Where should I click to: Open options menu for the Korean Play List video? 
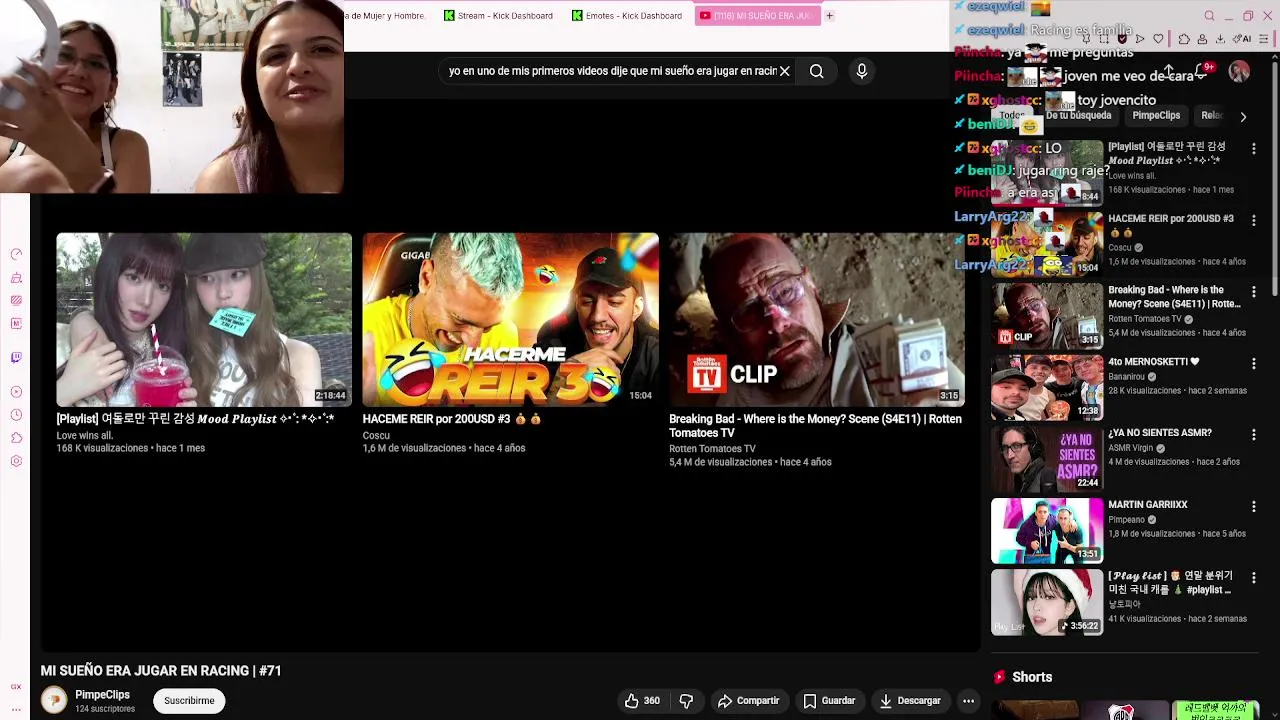click(1253, 578)
